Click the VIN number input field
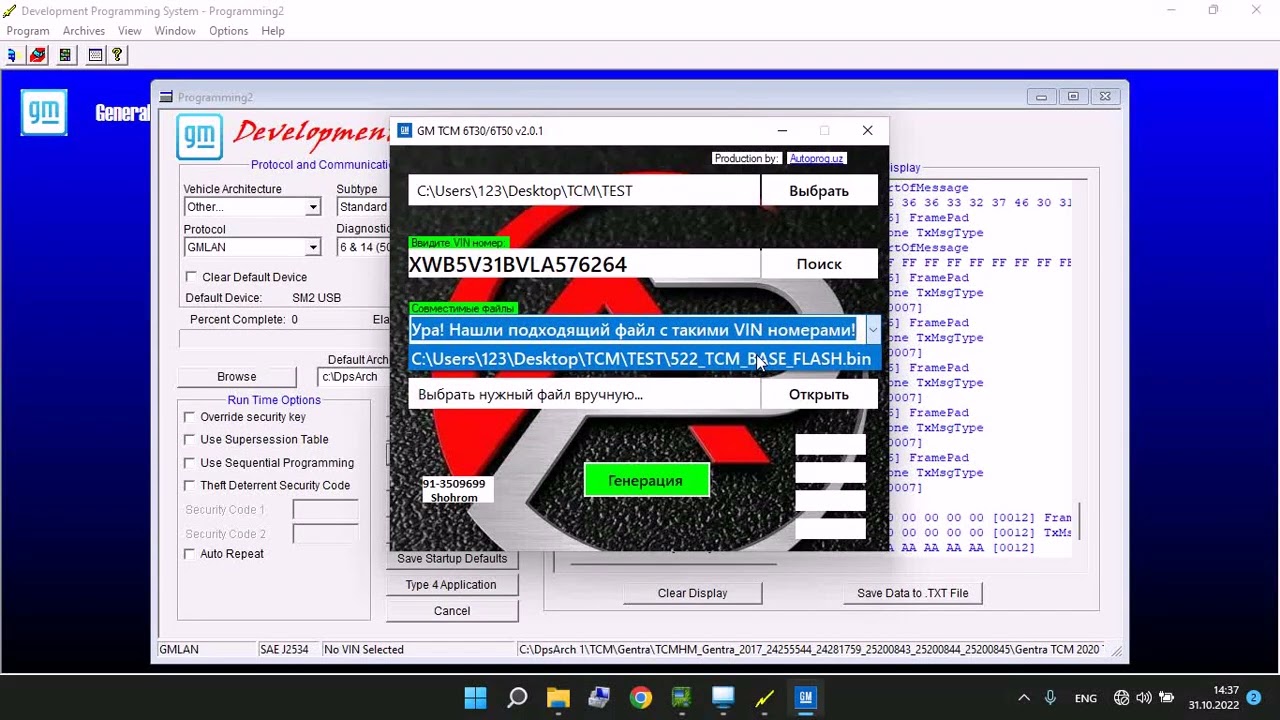1280x720 pixels. (584, 264)
